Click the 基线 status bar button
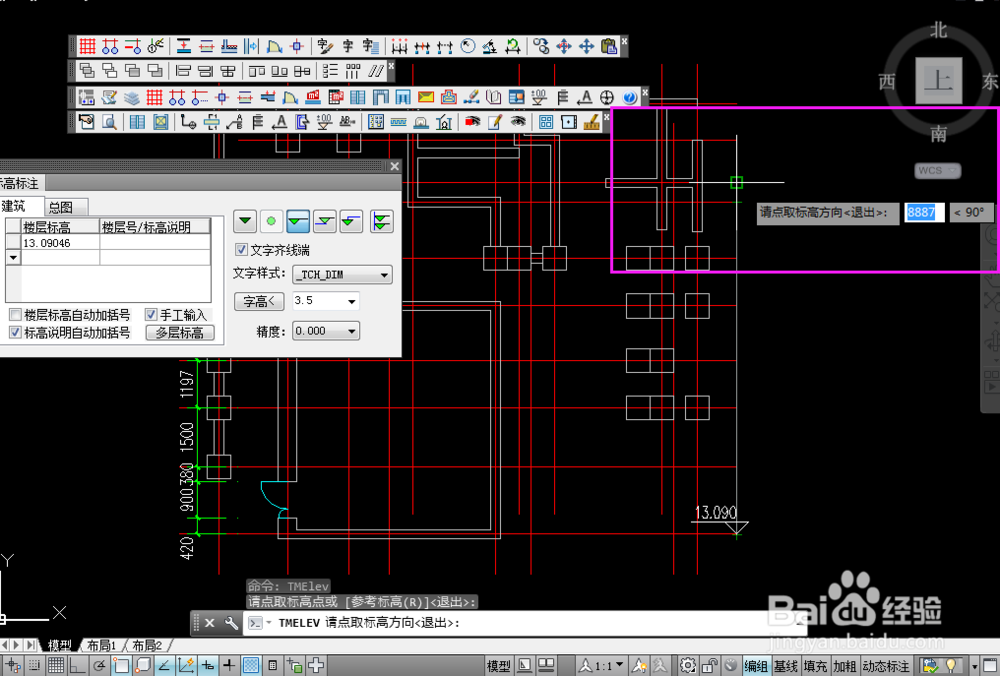 coord(786,666)
